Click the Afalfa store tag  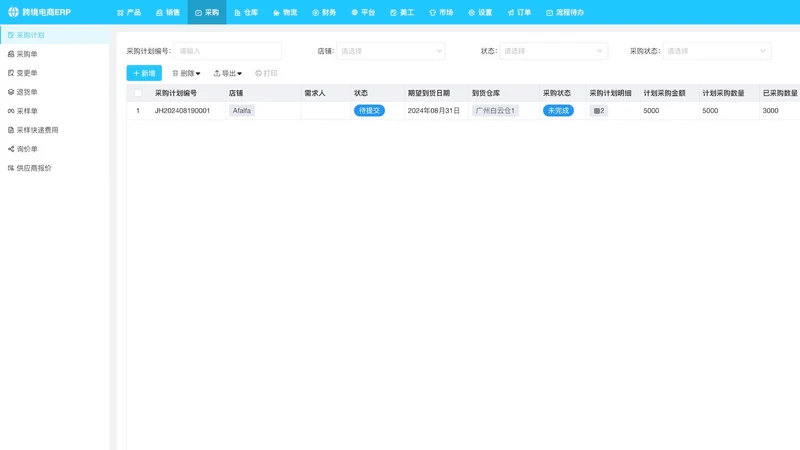click(242, 111)
